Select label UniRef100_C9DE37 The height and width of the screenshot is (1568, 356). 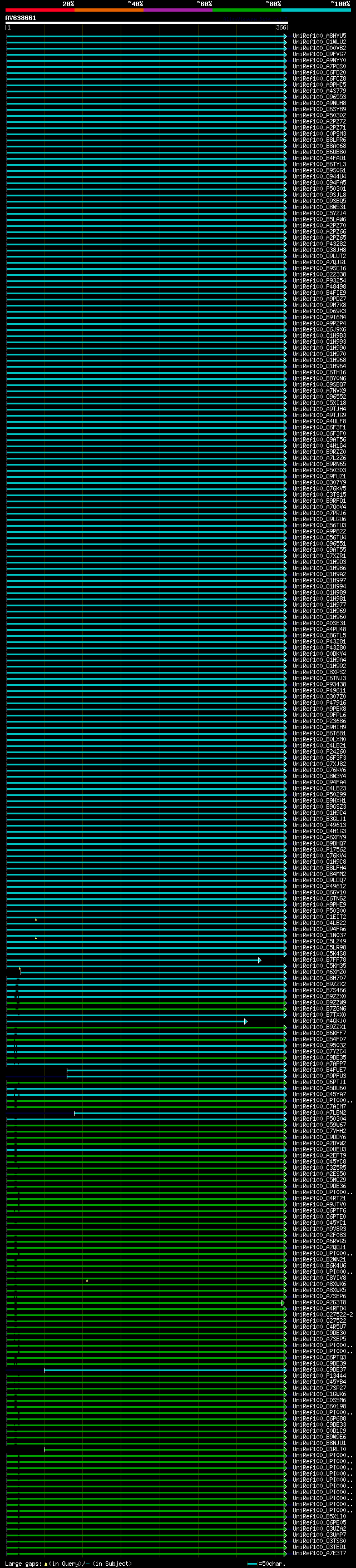click(319, 1370)
